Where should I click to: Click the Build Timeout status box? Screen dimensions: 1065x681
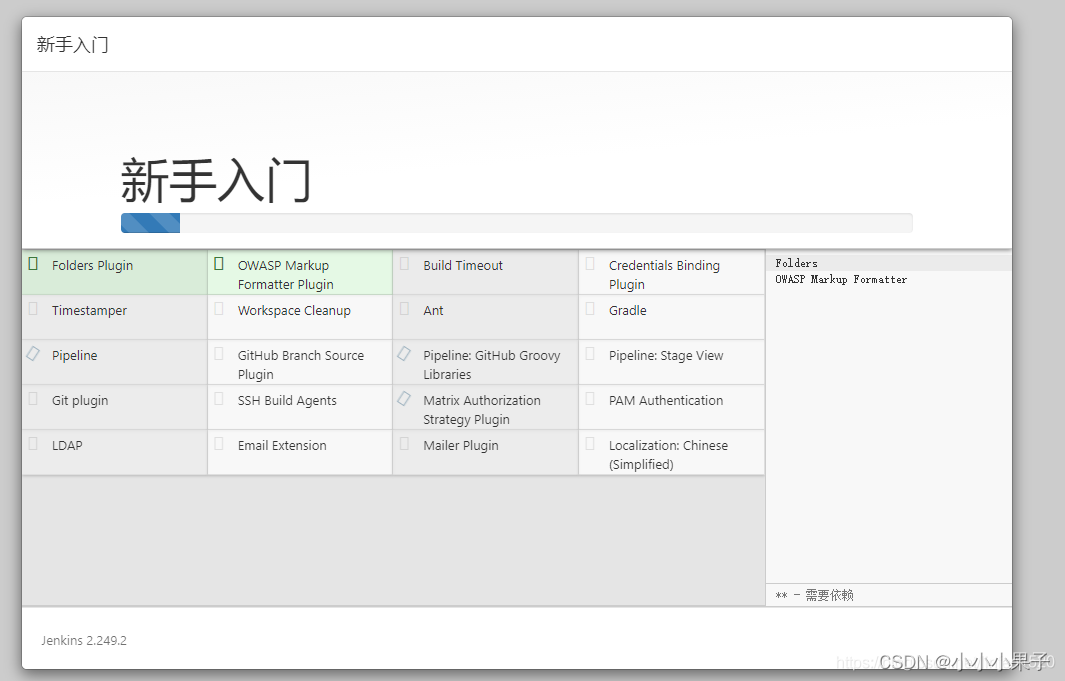404,263
